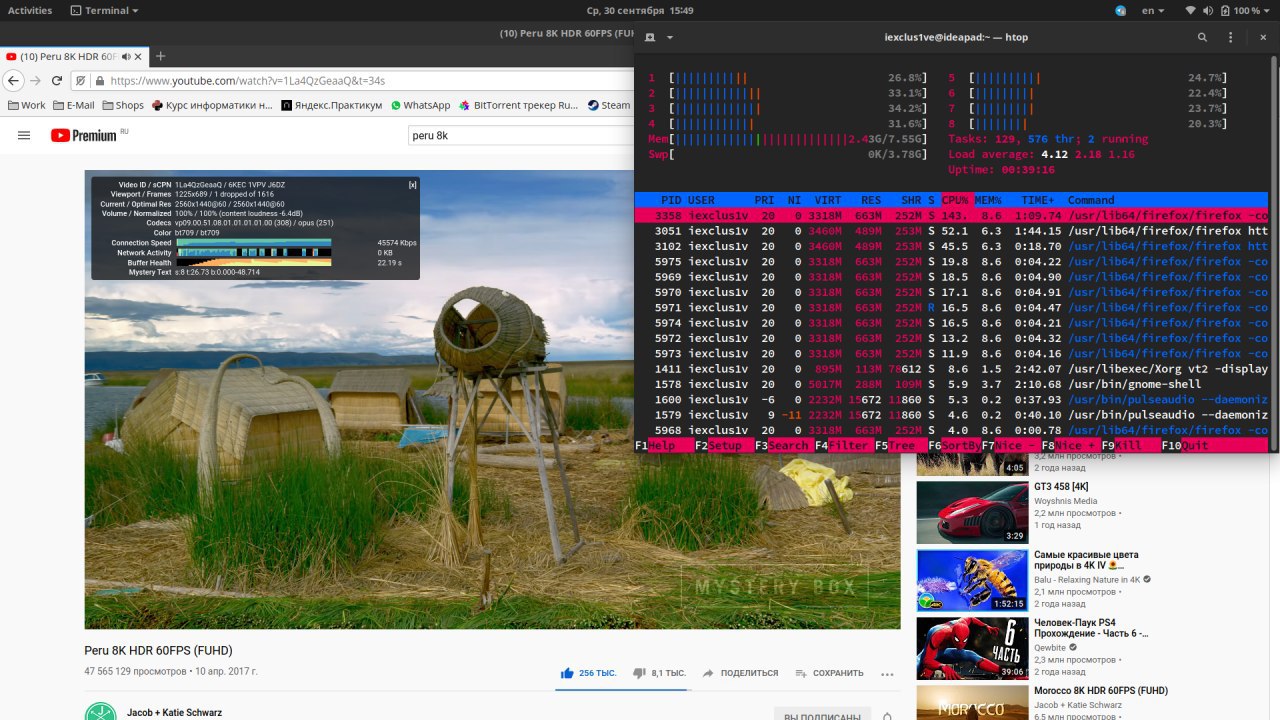Open a new browser tab
This screenshot has width=1280, height=720.
pos(160,56)
